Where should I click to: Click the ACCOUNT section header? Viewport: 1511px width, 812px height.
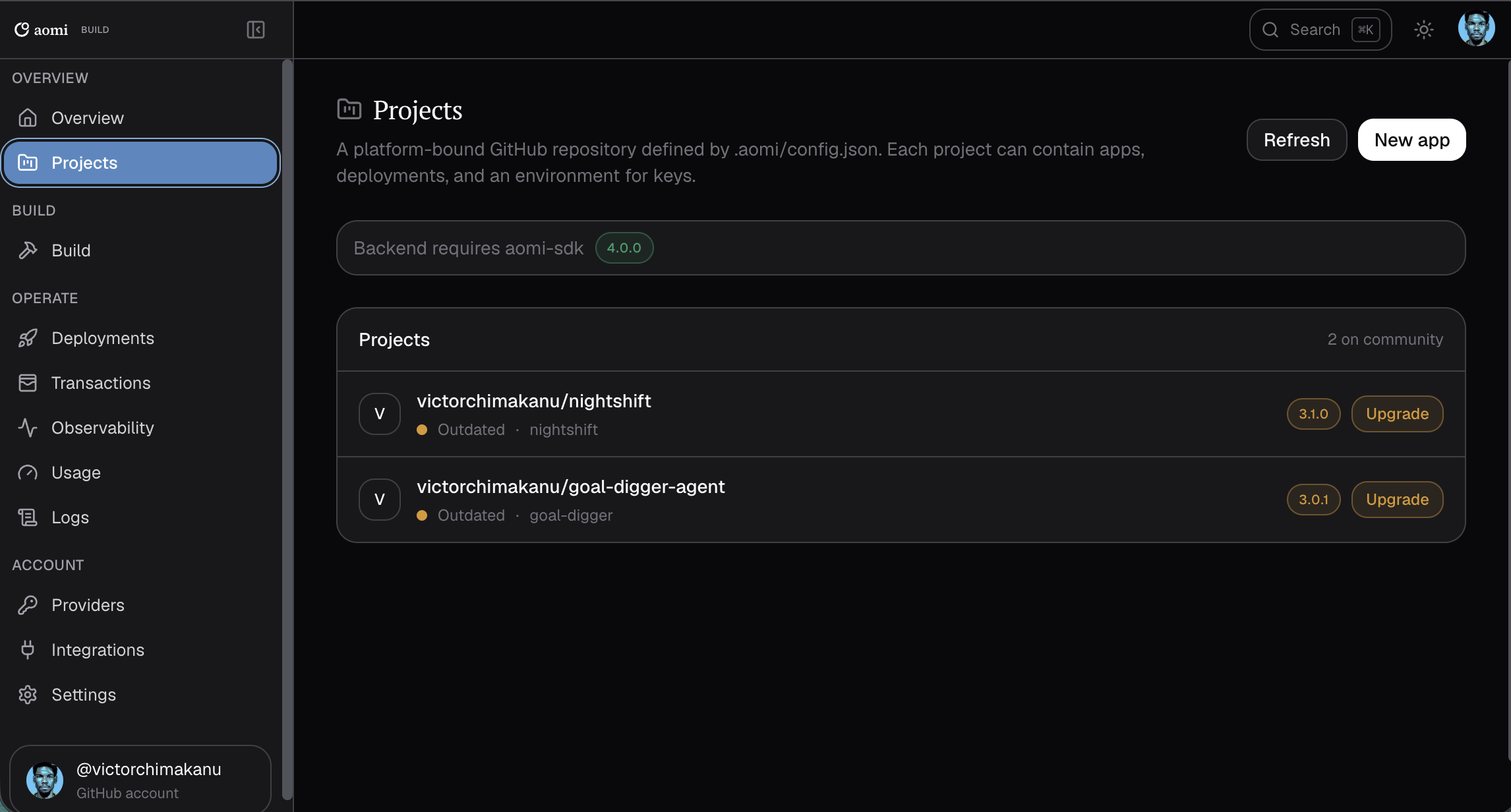pos(48,565)
